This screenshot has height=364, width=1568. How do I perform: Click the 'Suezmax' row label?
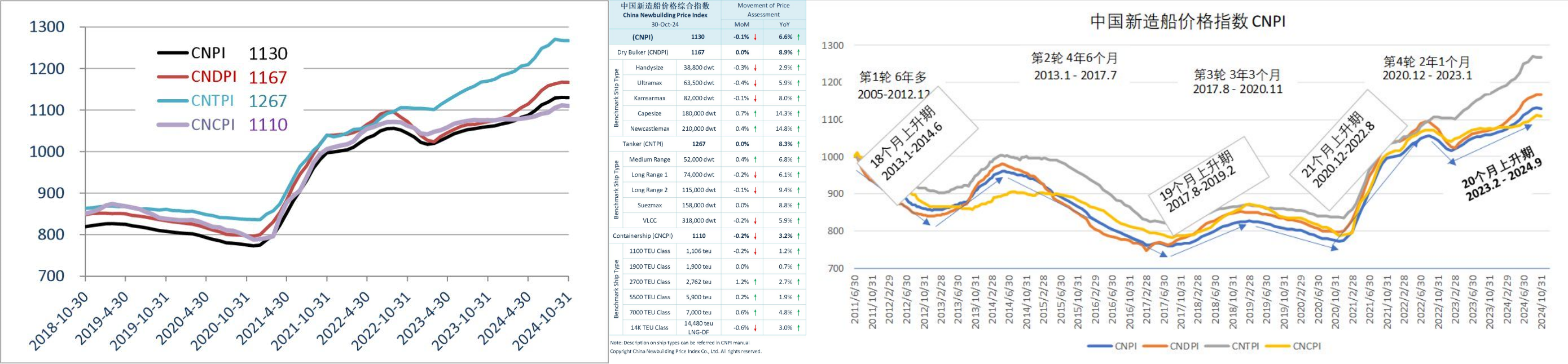(x=649, y=206)
